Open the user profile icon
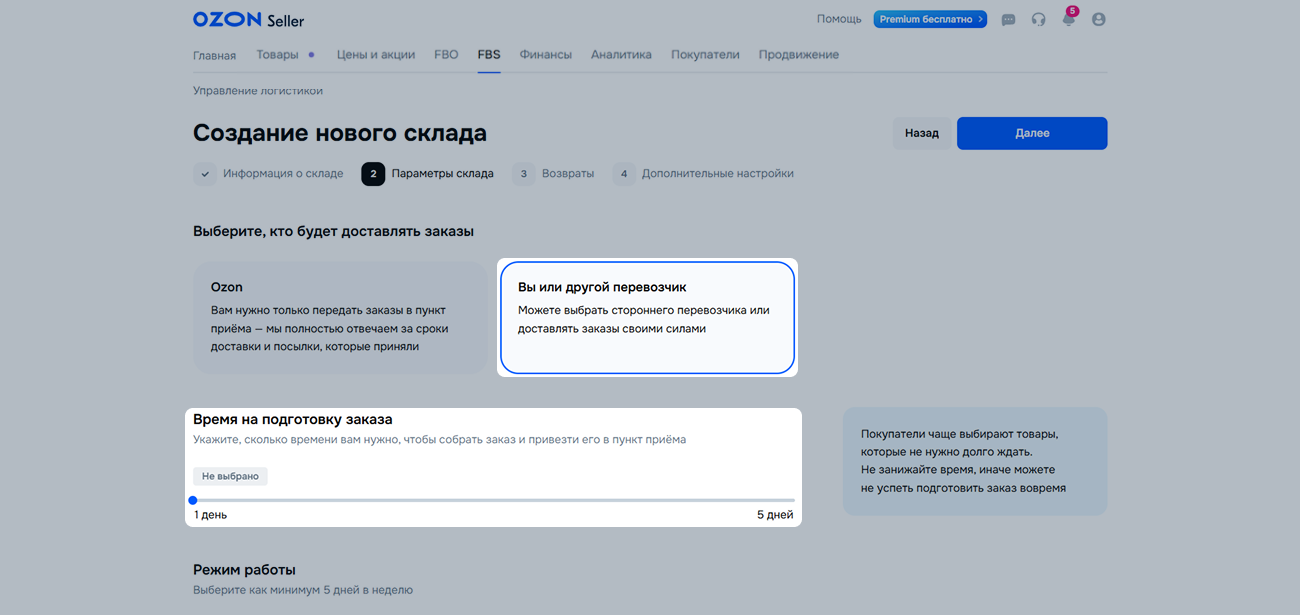The width and height of the screenshot is (1300, 615). (x=1098, y=20)
